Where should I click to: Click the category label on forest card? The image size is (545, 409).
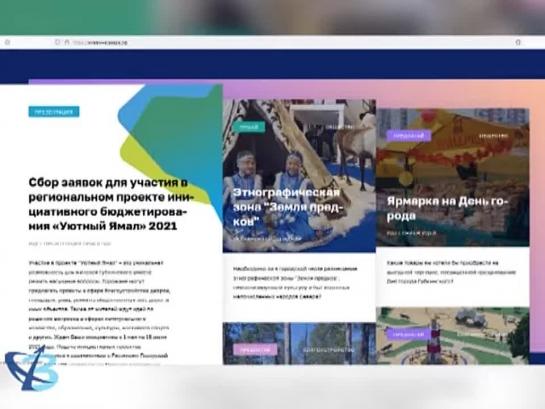[x=328, y=350]
